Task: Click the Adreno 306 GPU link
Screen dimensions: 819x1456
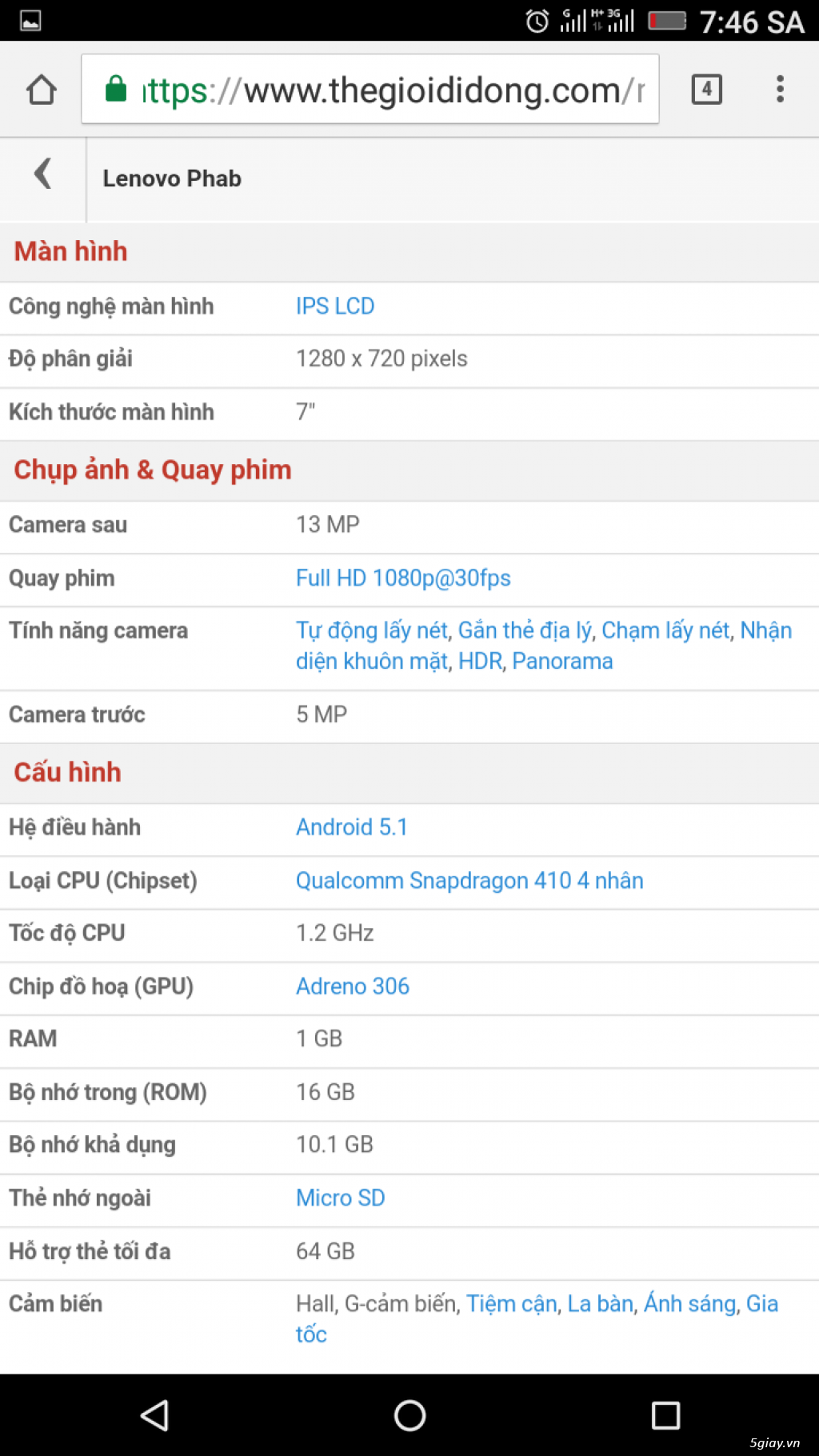Action: pyautogui.click(x=353, y=986)
